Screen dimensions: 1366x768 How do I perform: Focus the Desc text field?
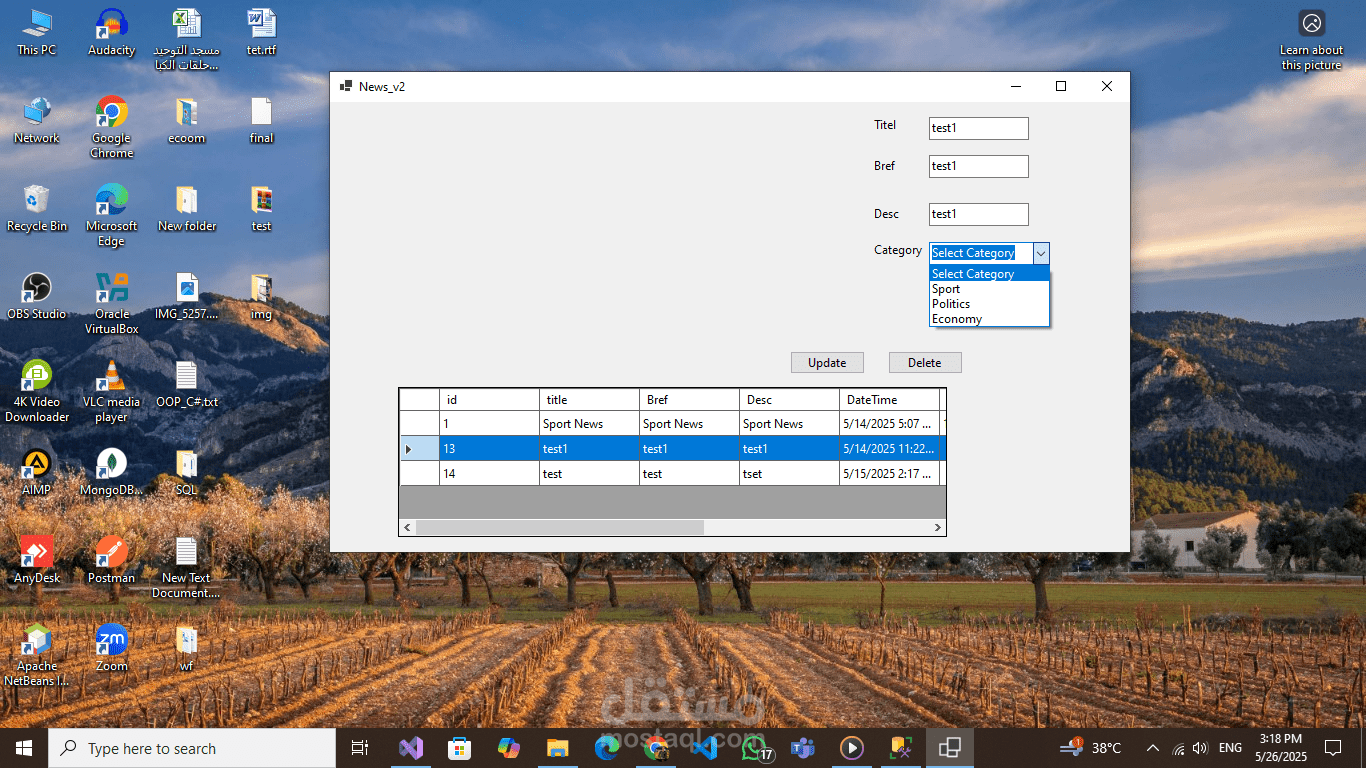(x=978, y=214)
